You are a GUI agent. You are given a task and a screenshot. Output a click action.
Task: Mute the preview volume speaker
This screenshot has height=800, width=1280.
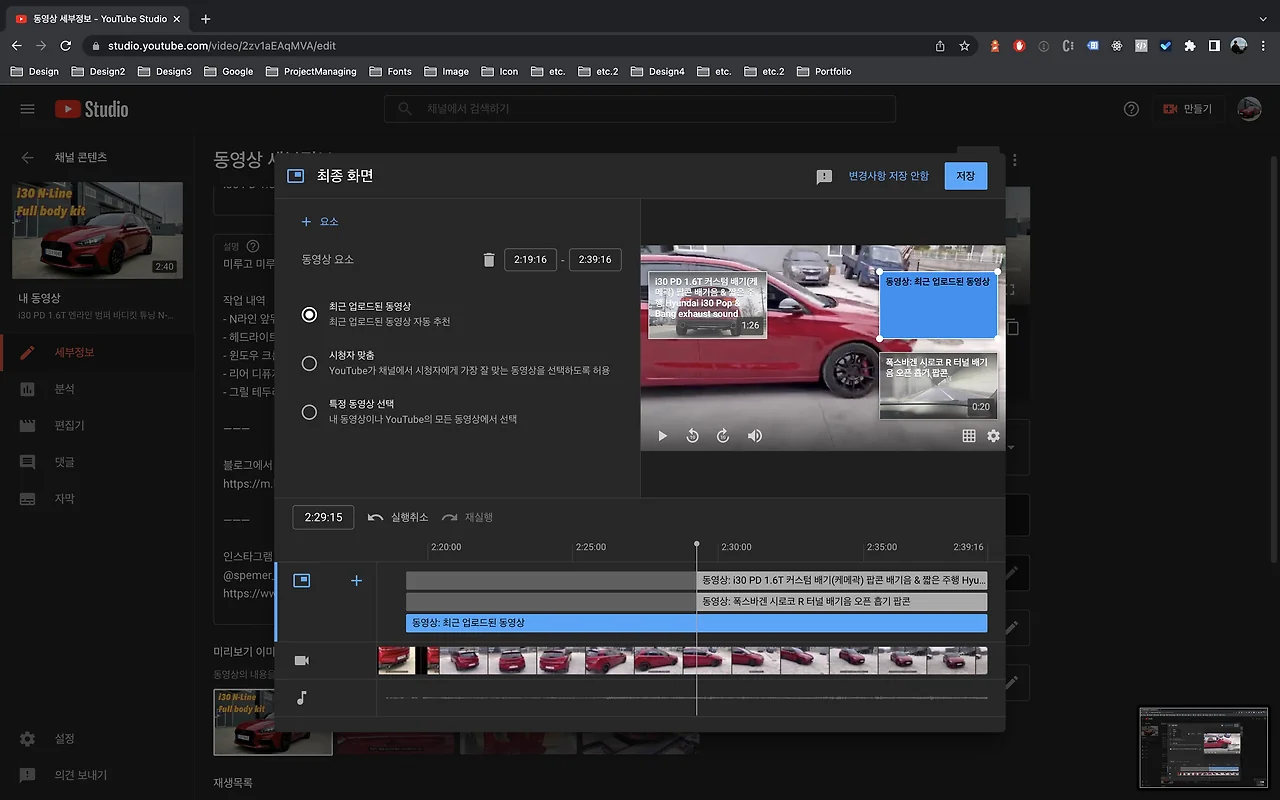[755, 436]
